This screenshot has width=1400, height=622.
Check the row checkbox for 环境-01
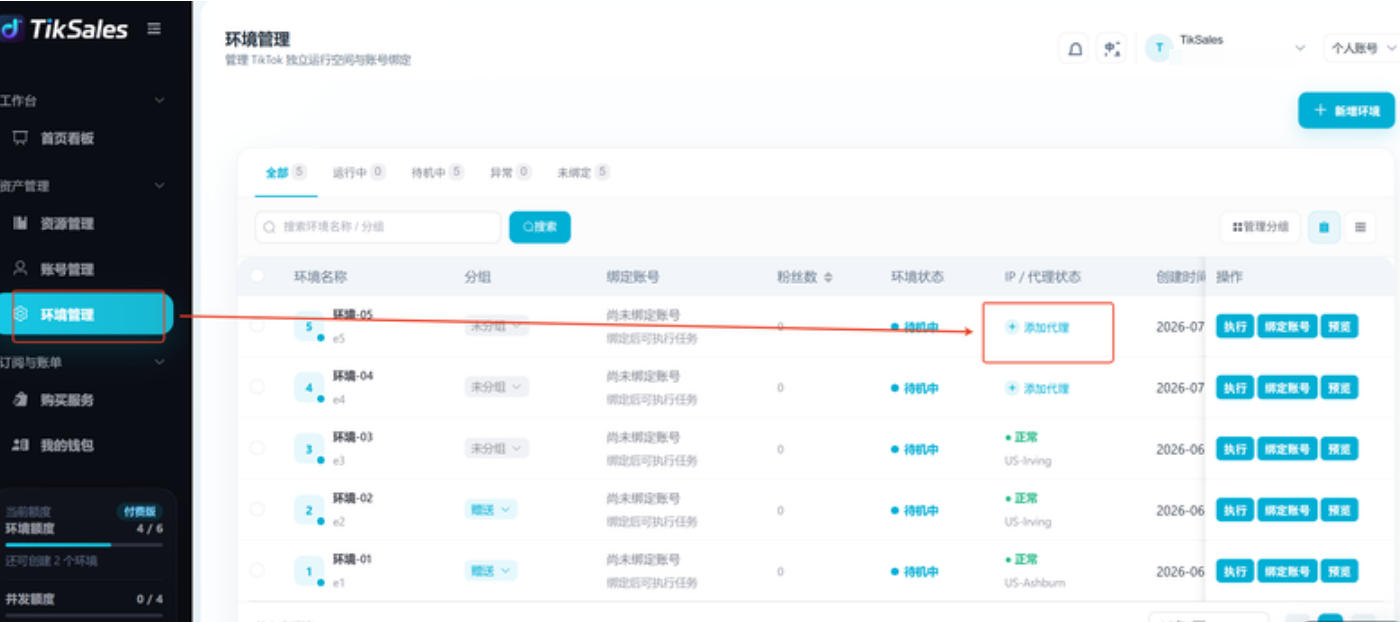point(258,570)
